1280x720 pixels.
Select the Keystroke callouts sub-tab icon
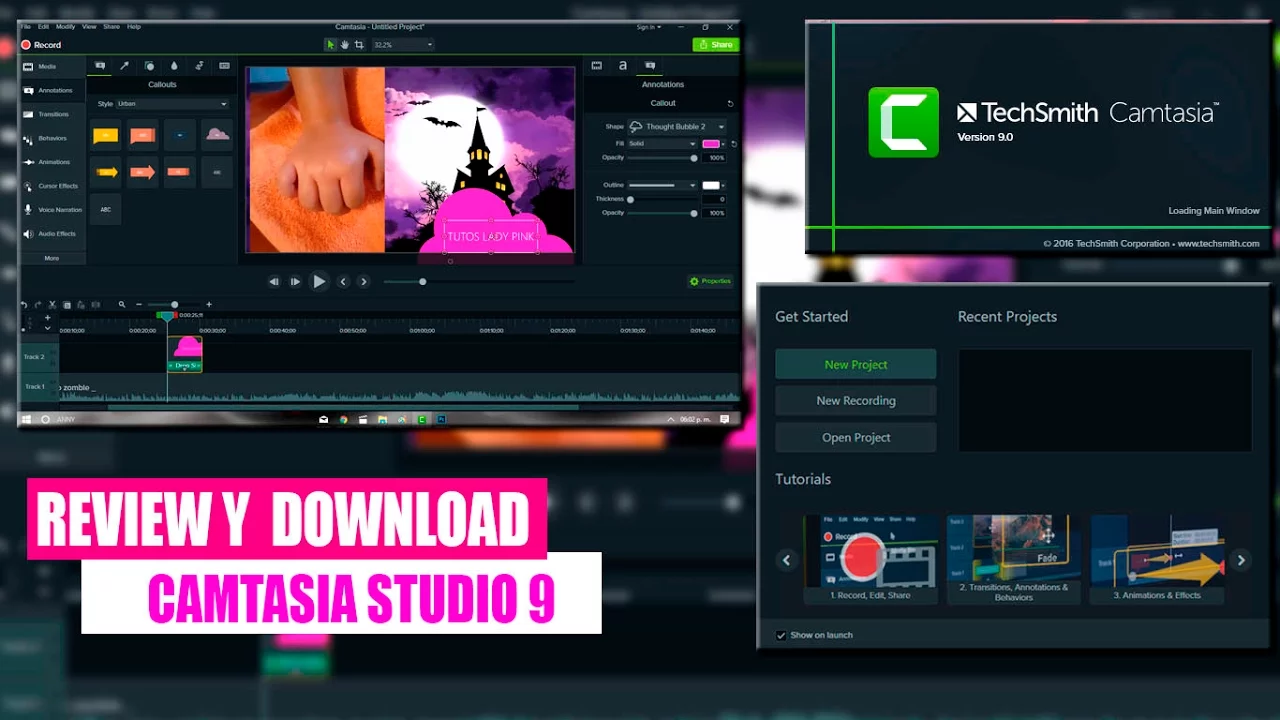(x=224, y=66)
